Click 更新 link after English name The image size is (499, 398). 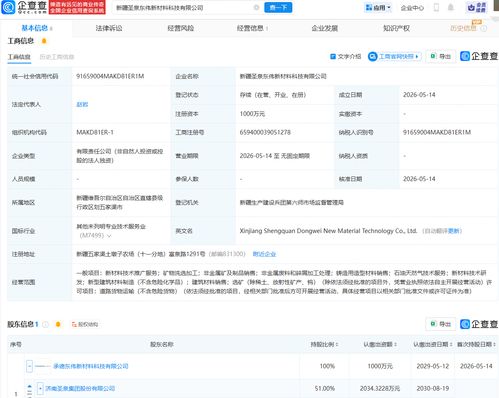pos(453,231)
